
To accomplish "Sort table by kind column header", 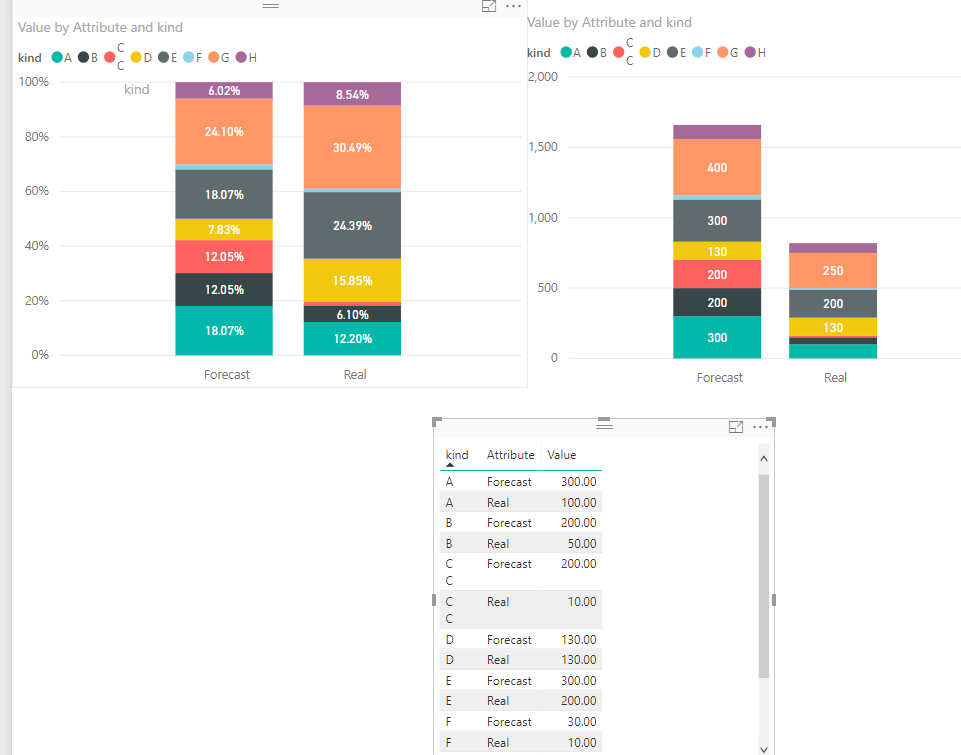I will pos(457,455).
